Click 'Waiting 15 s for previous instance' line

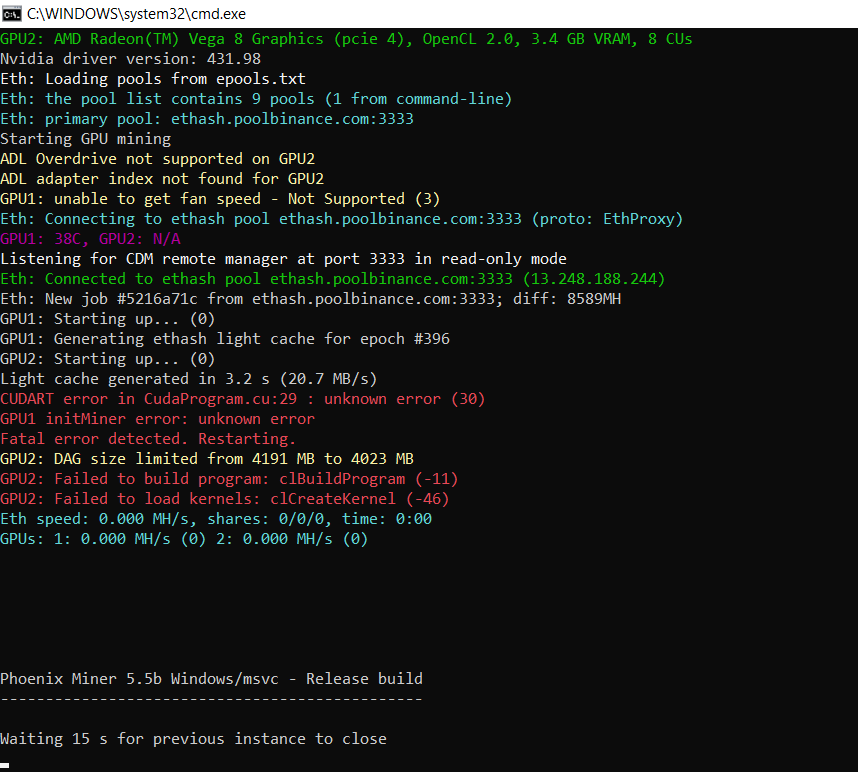193,739
